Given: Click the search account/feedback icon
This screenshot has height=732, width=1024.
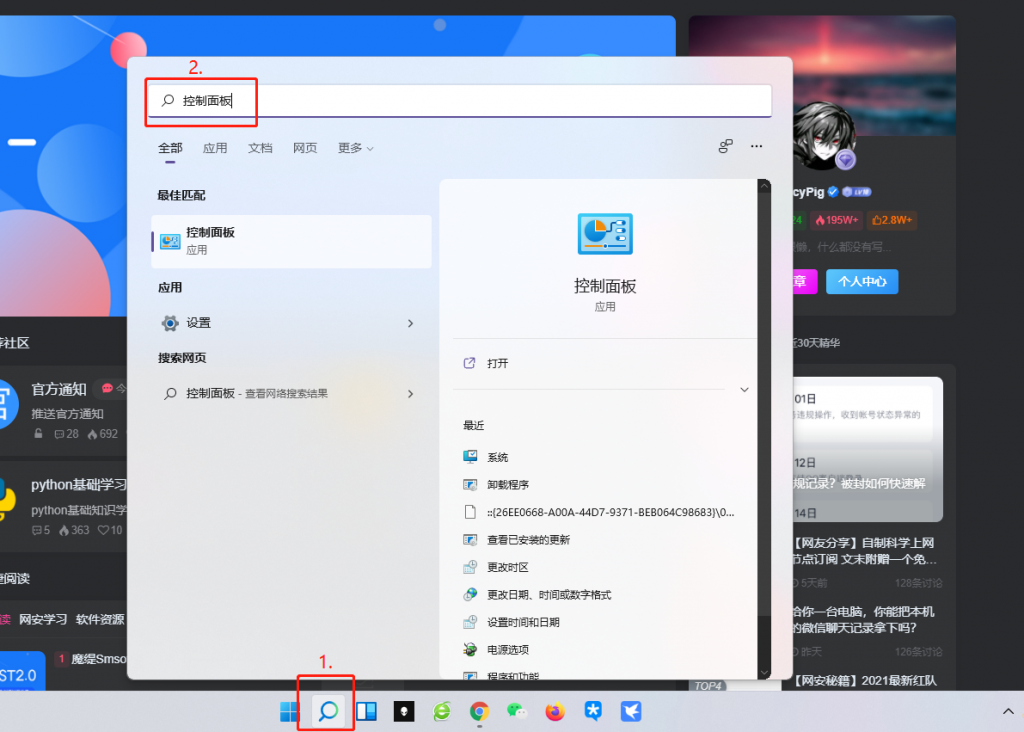Looking at the screenshot, I should [x=725, y=146].
